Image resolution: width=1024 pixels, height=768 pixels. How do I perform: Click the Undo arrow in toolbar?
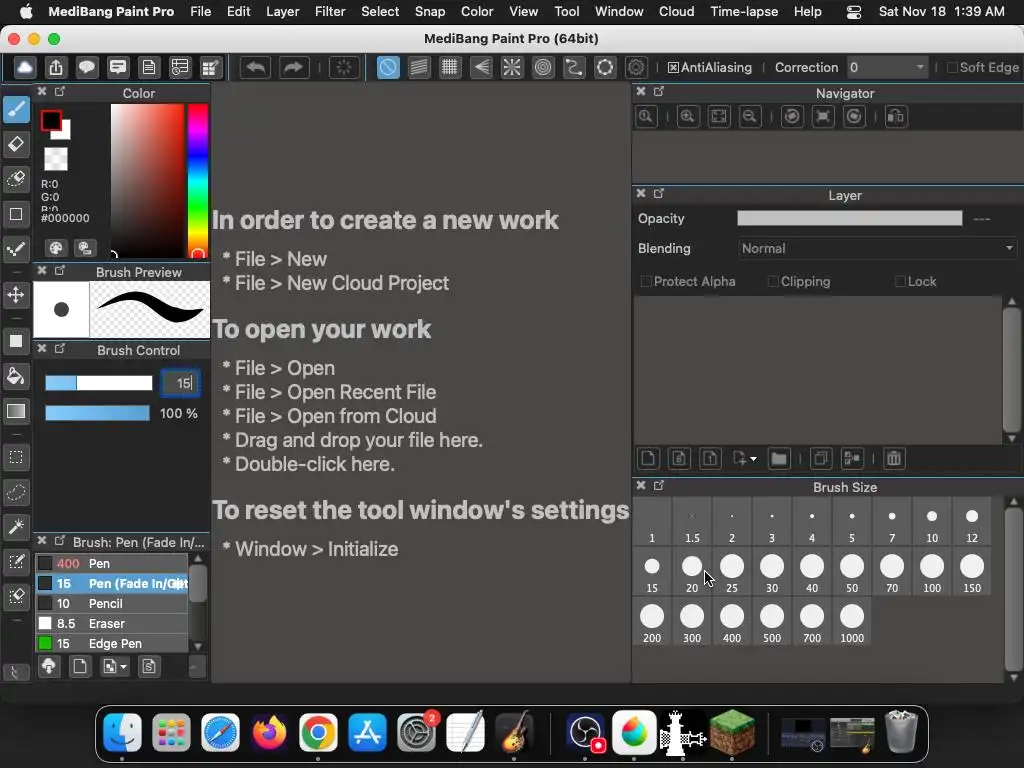pos(255,67)
